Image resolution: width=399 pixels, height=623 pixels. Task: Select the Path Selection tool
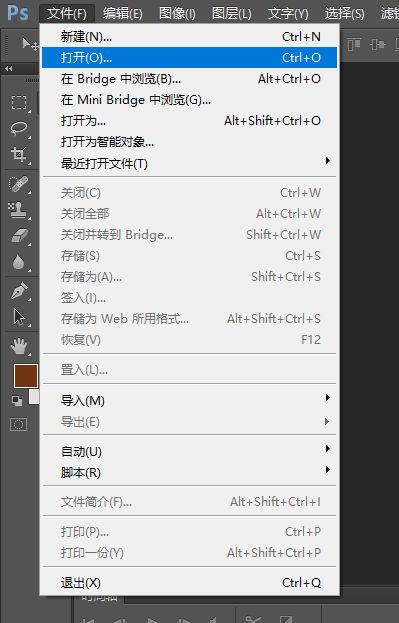point(19,317)
